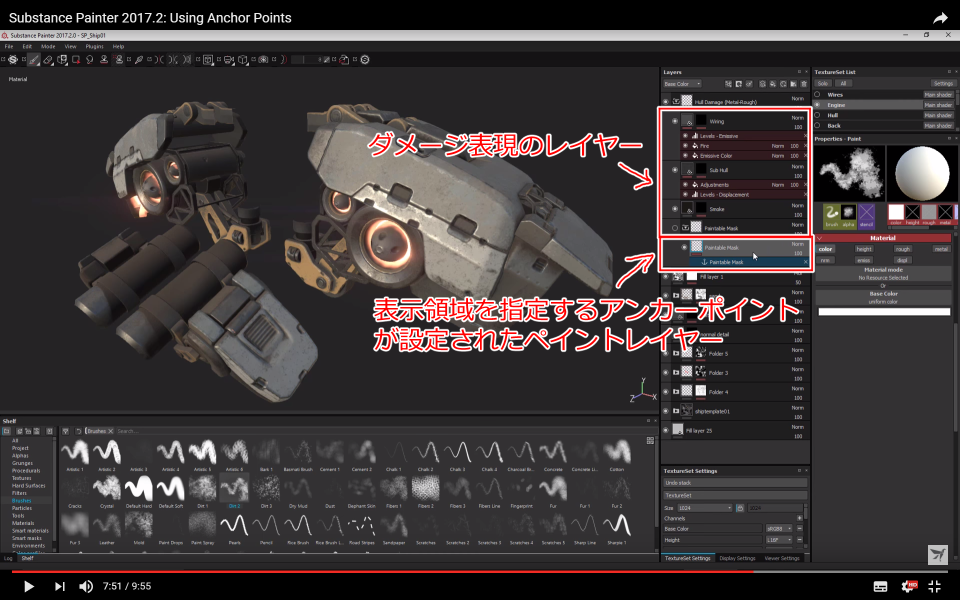Select the Projection tool in toolbar

pyautogui.click(x=62, y=59)
